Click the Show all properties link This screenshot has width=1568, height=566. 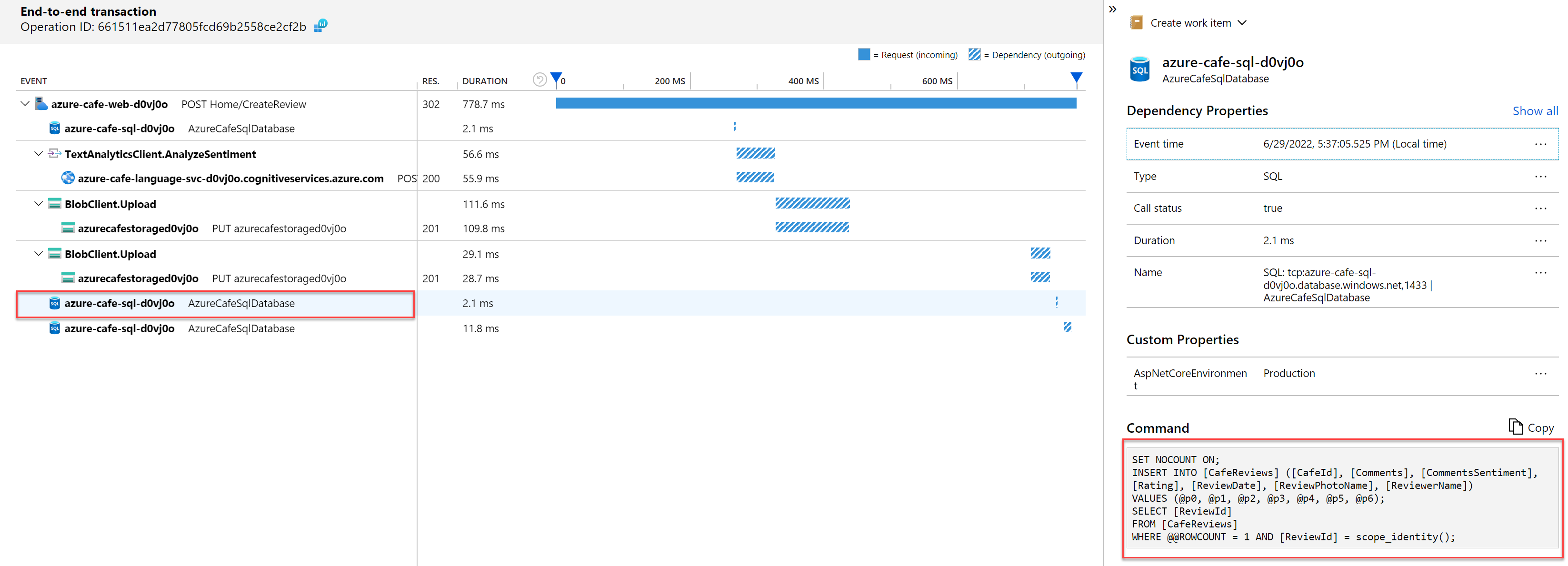tap(1535, 111)
